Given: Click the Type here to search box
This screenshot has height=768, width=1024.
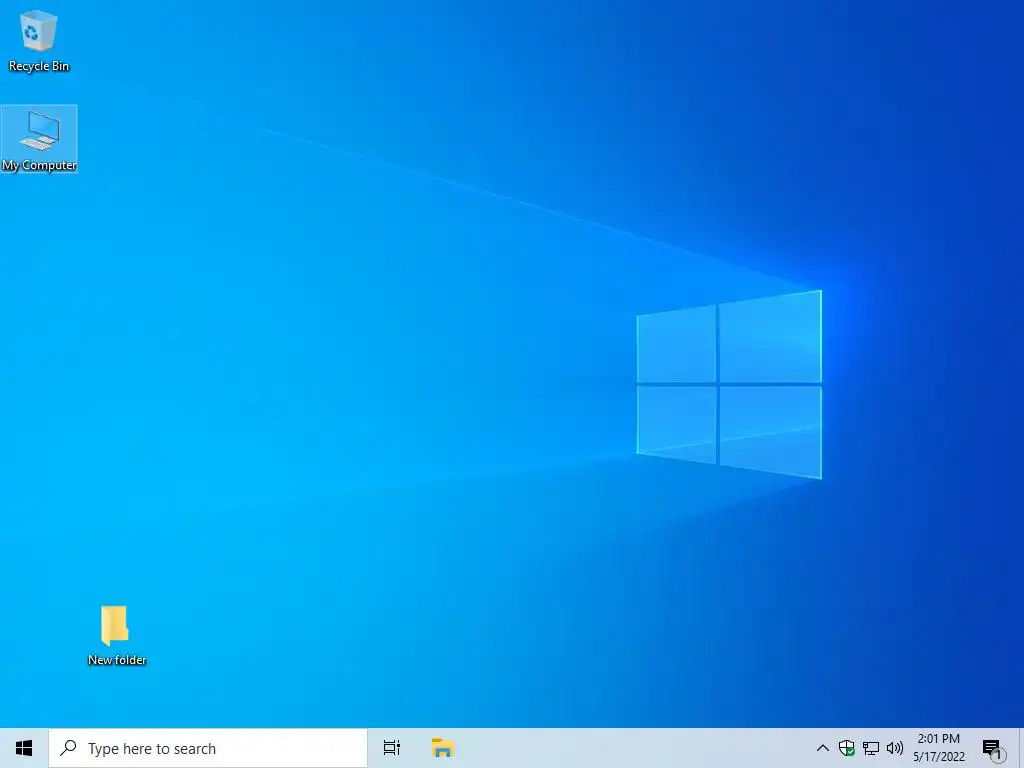Looking at the screenshot, I should point(208,748).
